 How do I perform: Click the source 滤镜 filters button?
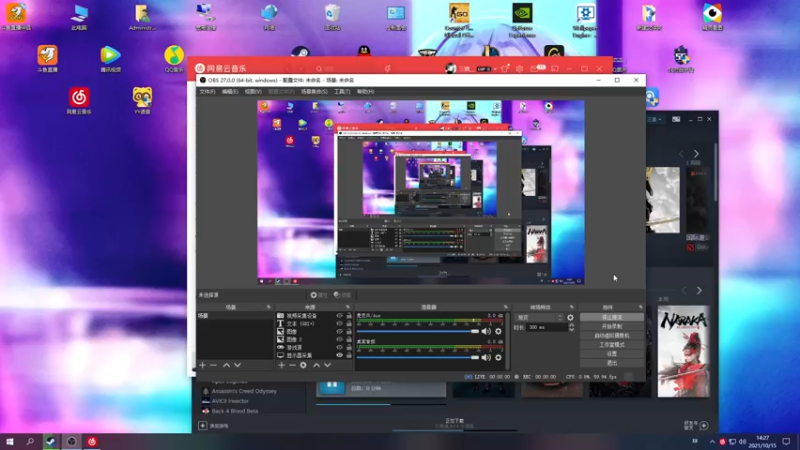click(x=342, y=295)
